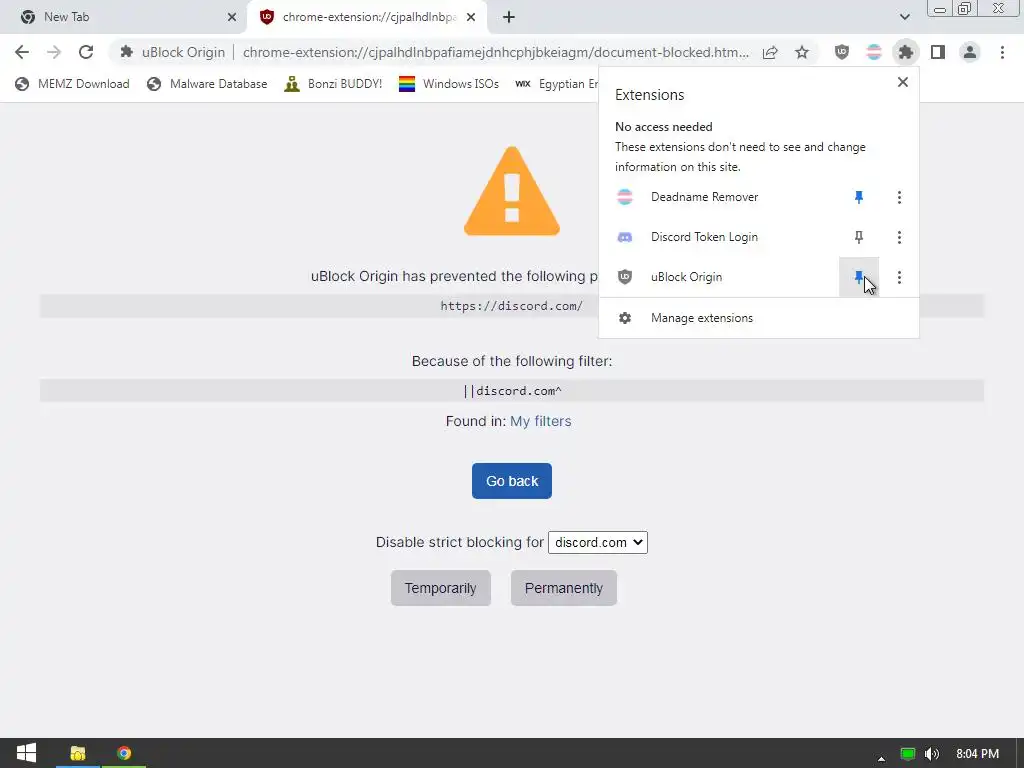Unpin Deadname Remover from toolbar
Viewport: 1024px width, 768px height.
click(859, 197)
